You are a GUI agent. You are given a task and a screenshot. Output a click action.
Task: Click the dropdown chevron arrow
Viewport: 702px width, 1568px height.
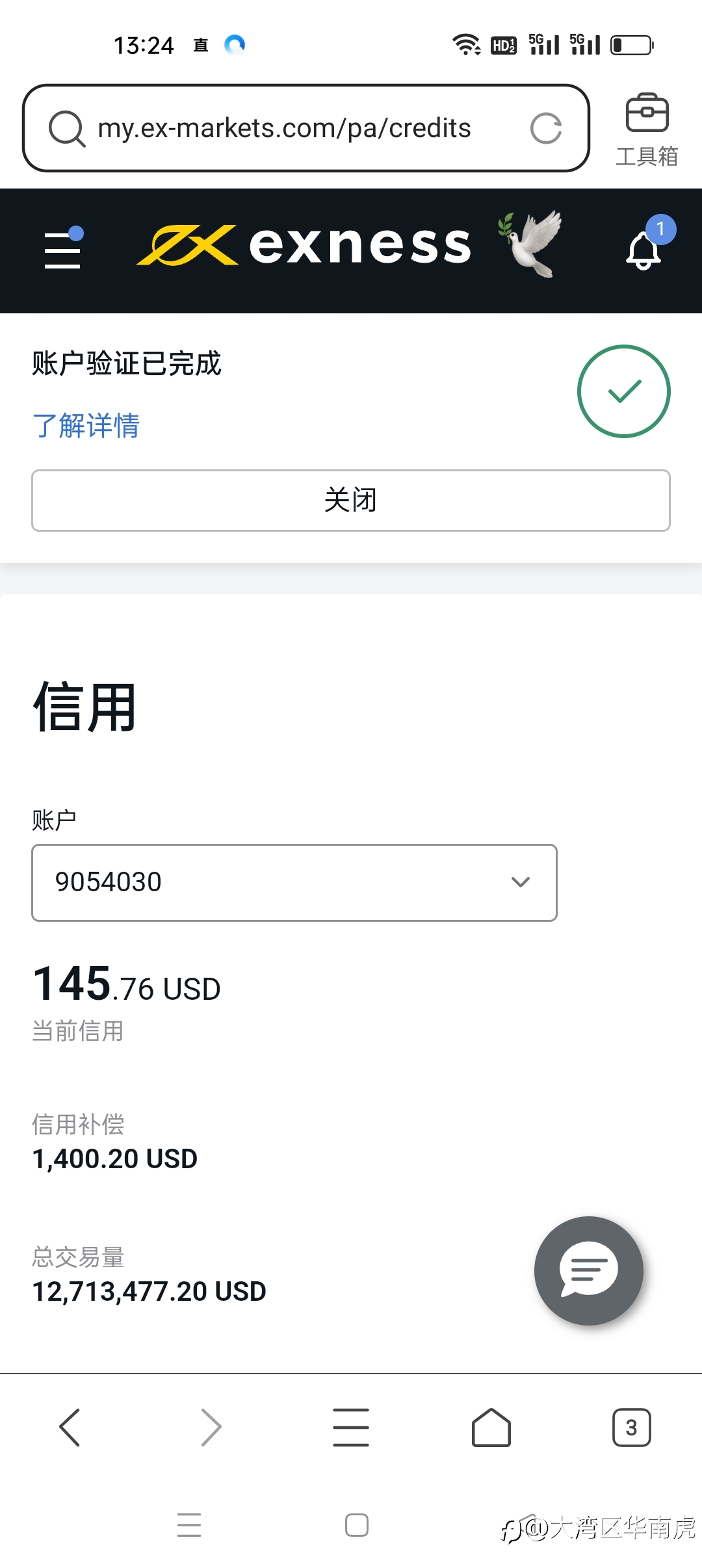pyautogui.click(x=521, y=882)
